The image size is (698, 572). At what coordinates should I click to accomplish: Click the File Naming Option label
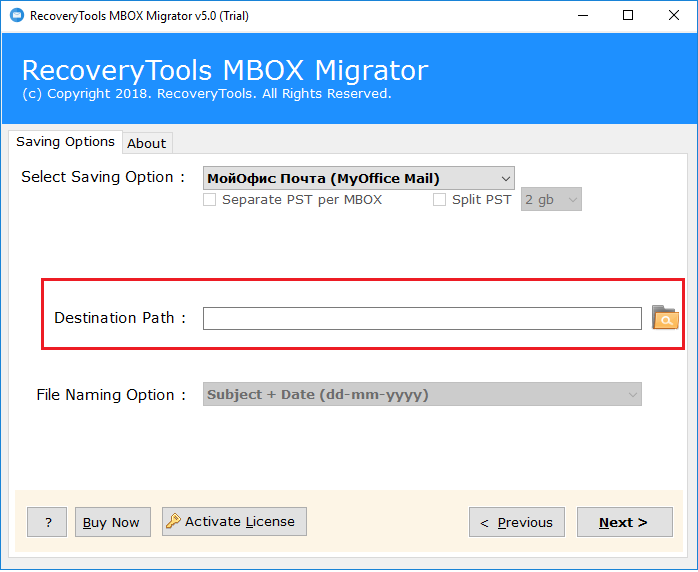pos(111,395)
